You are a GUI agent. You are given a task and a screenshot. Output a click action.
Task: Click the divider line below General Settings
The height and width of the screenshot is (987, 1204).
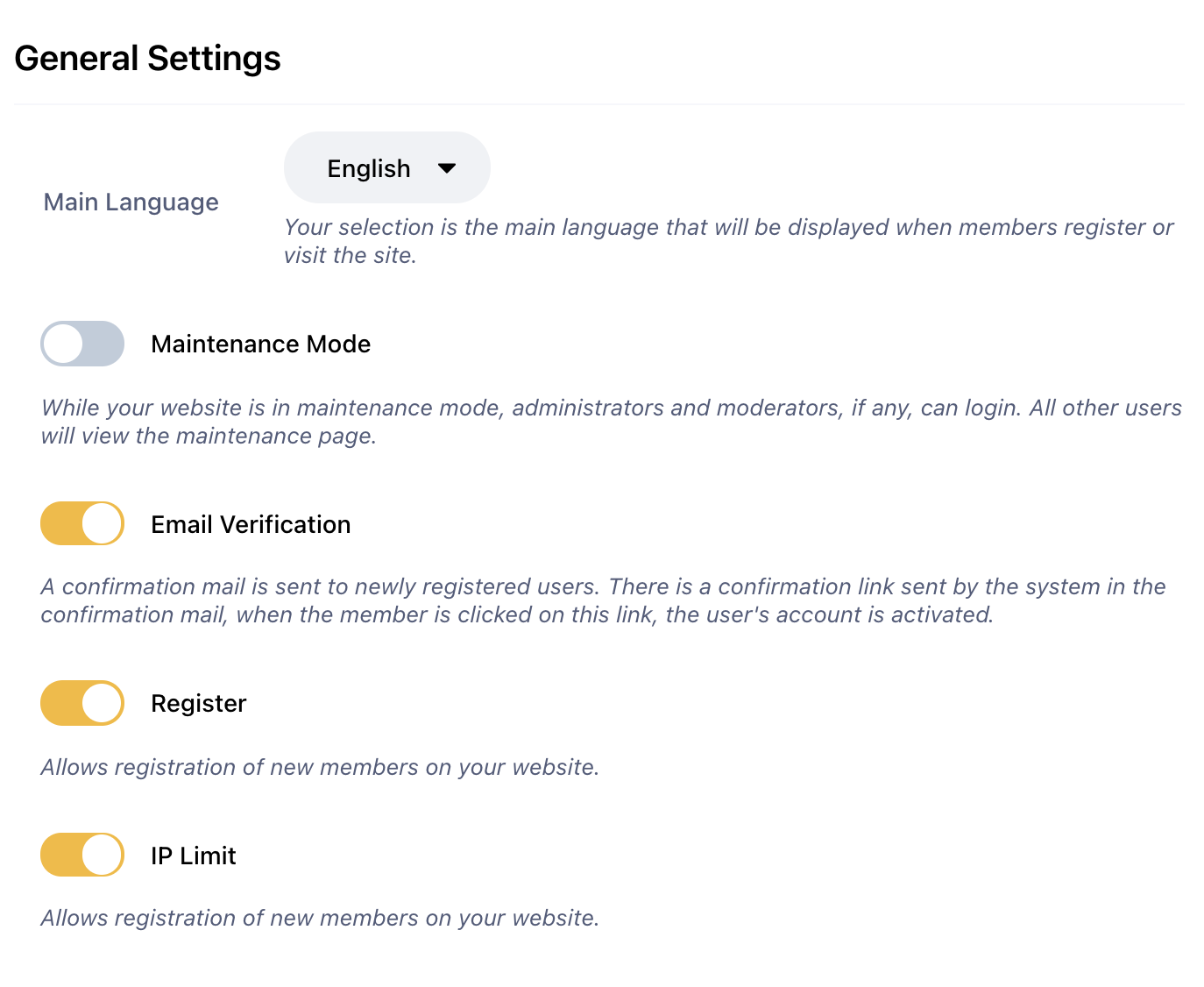(599, 104)
